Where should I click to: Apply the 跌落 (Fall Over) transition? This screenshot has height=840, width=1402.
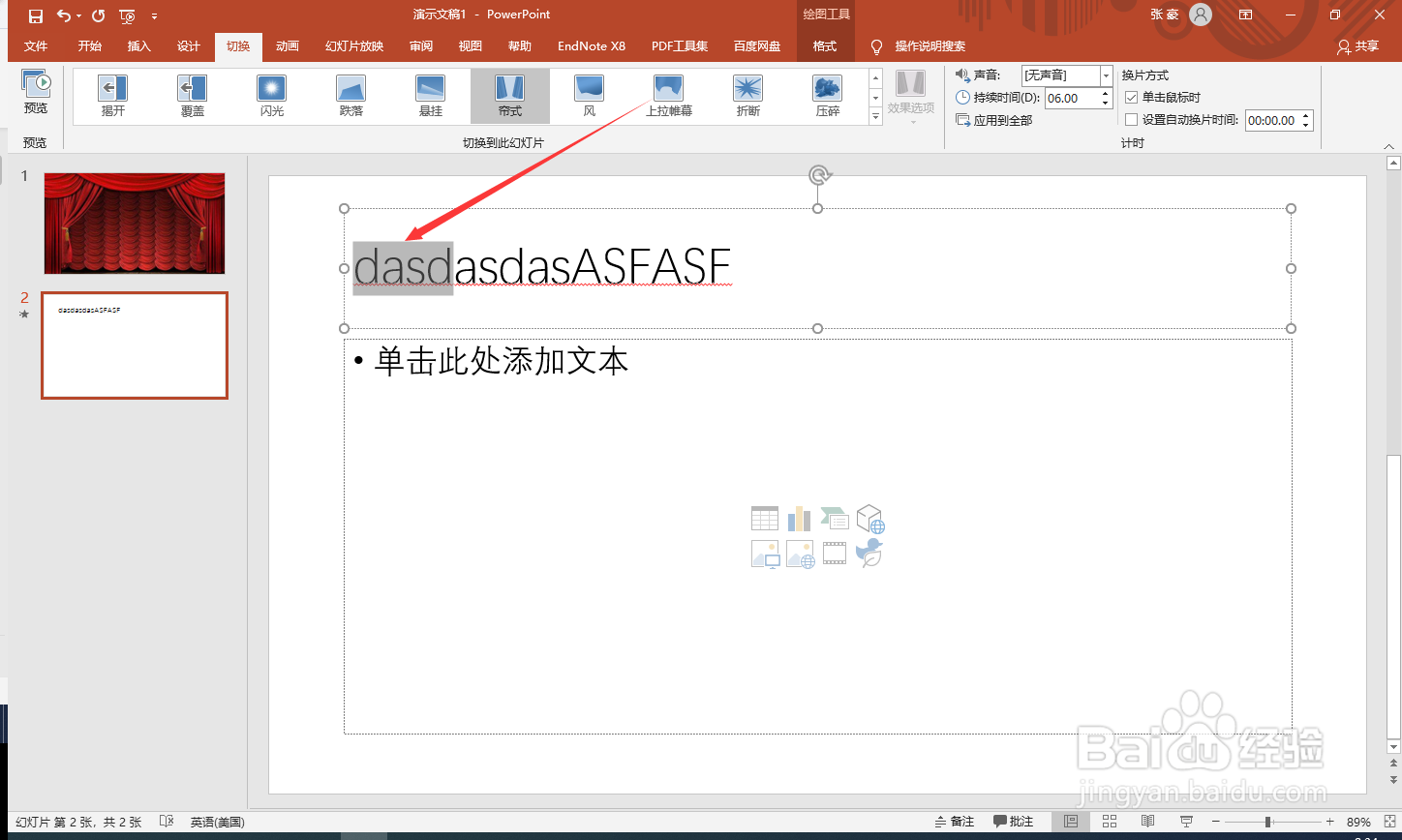[351, 96]
